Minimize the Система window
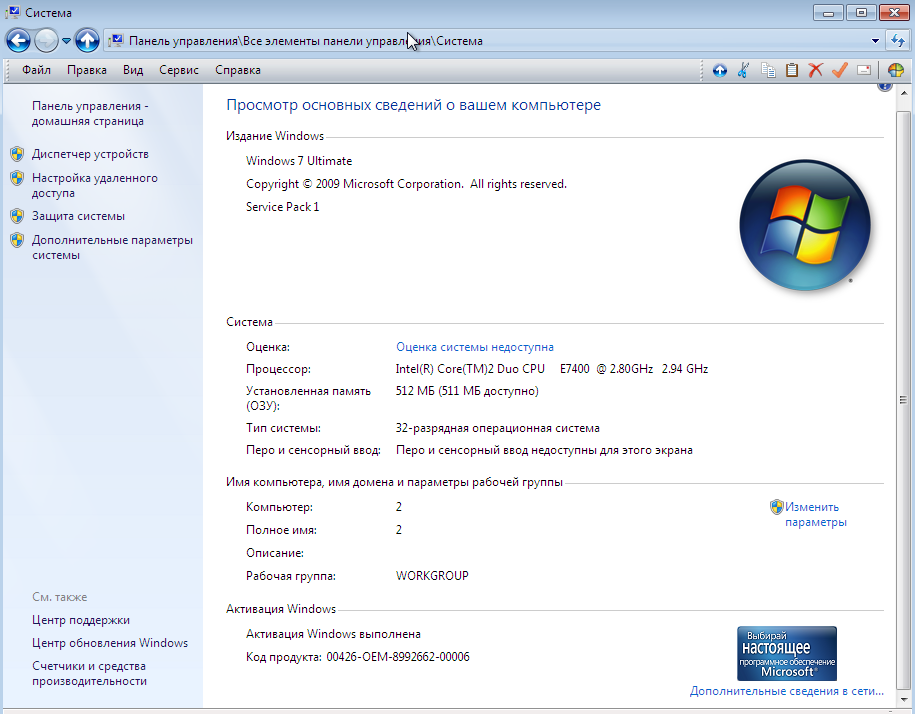The height and width of the screenshot is (714, 915). pyautogui.click(x=828, y=12)
